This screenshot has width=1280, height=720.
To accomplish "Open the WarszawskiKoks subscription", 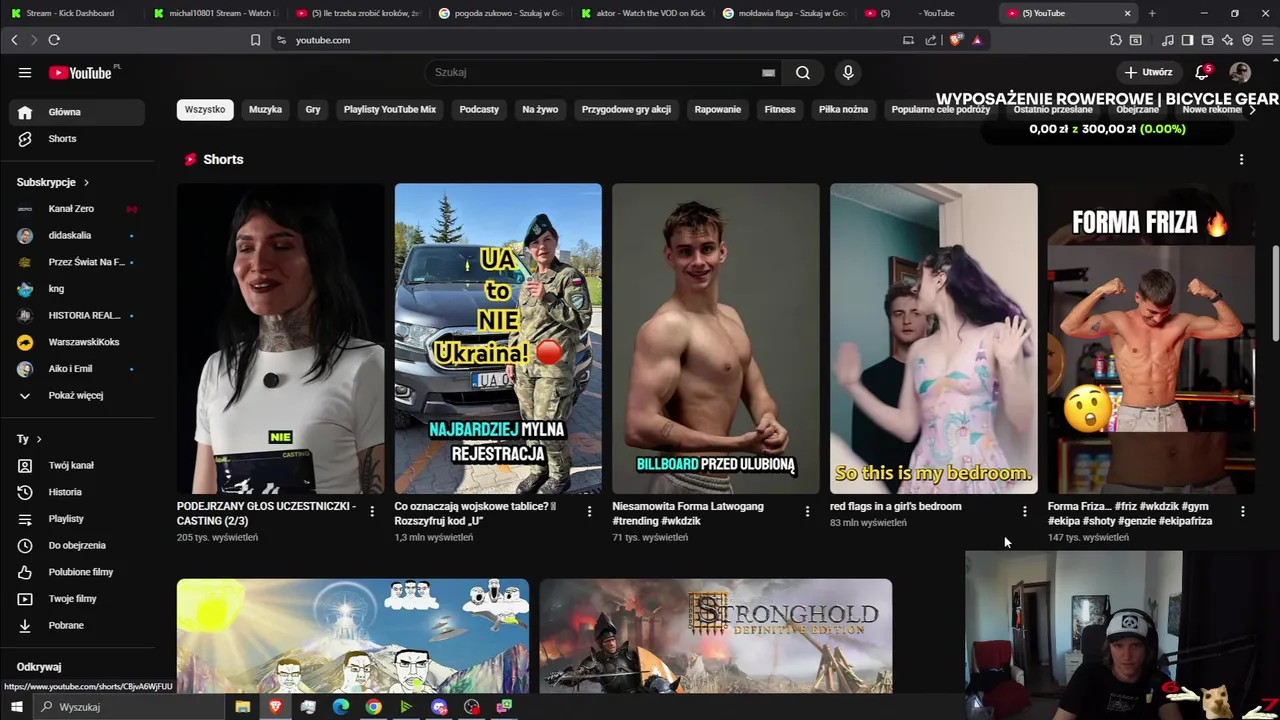I will click(77, 342).
